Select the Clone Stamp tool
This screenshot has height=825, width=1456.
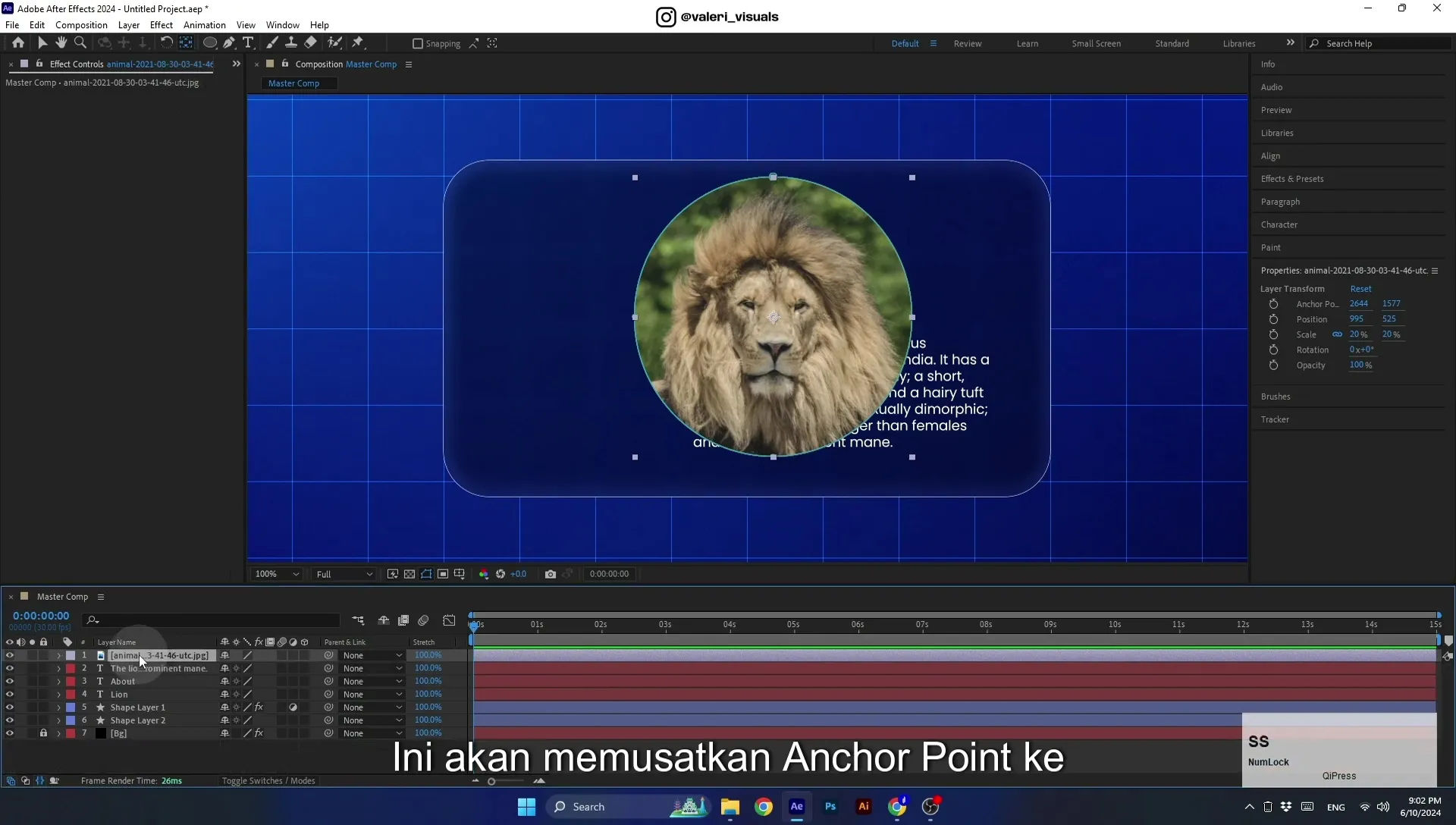290,43
